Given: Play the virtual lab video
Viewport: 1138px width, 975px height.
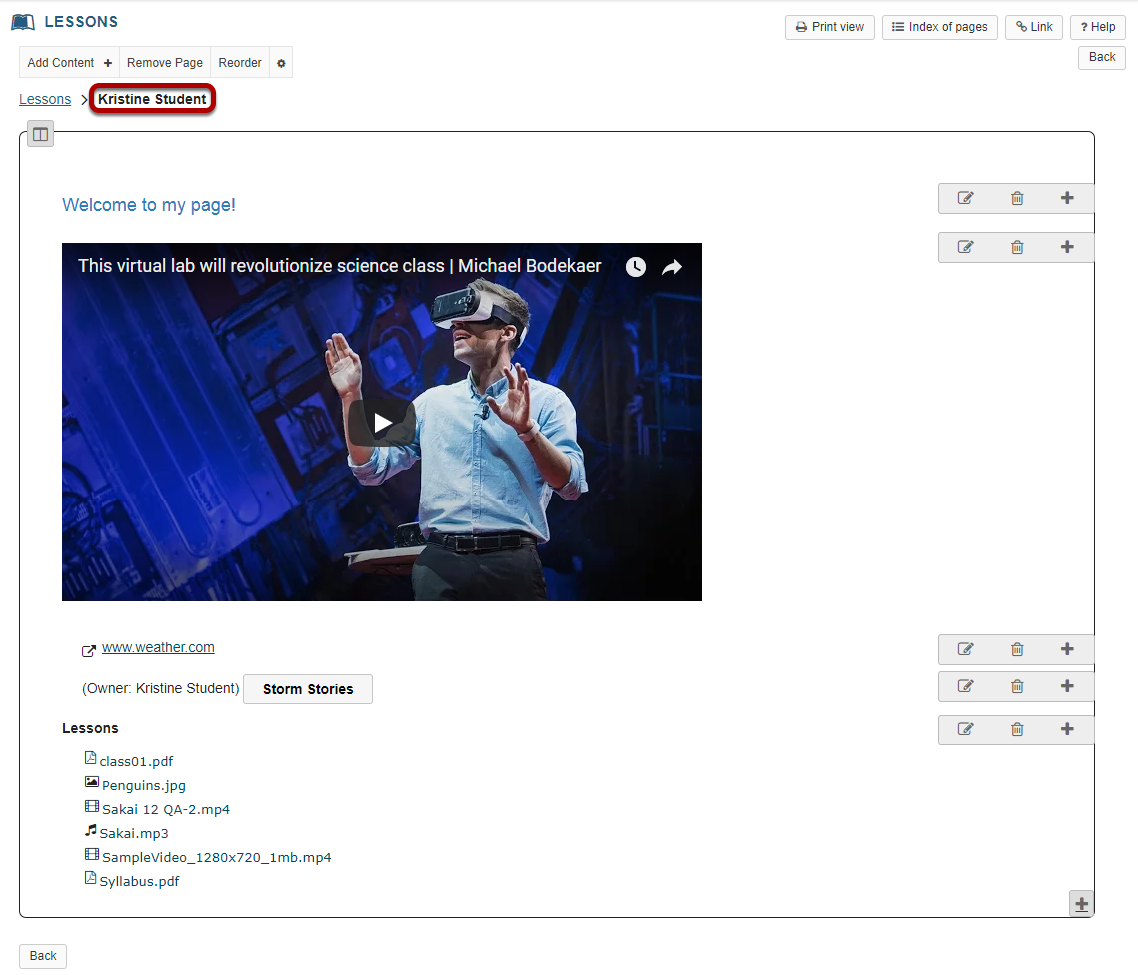Looking at the screenshot, I should click(x=382, y=423).
